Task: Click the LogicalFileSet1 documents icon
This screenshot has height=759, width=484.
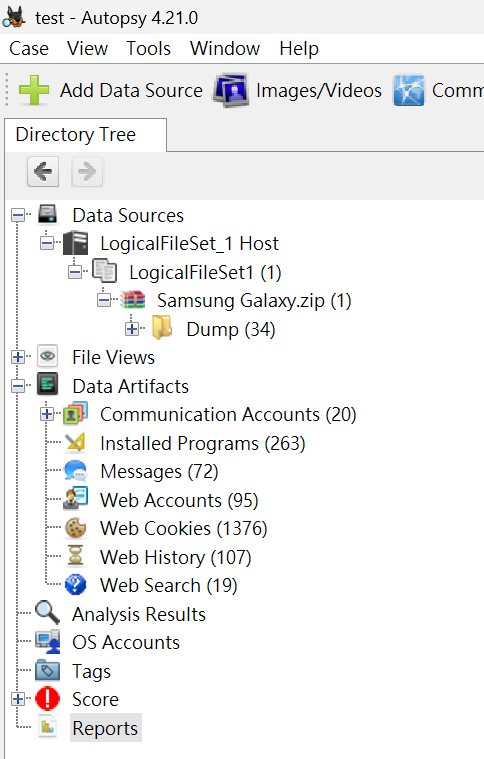Action: pos(105,271)
